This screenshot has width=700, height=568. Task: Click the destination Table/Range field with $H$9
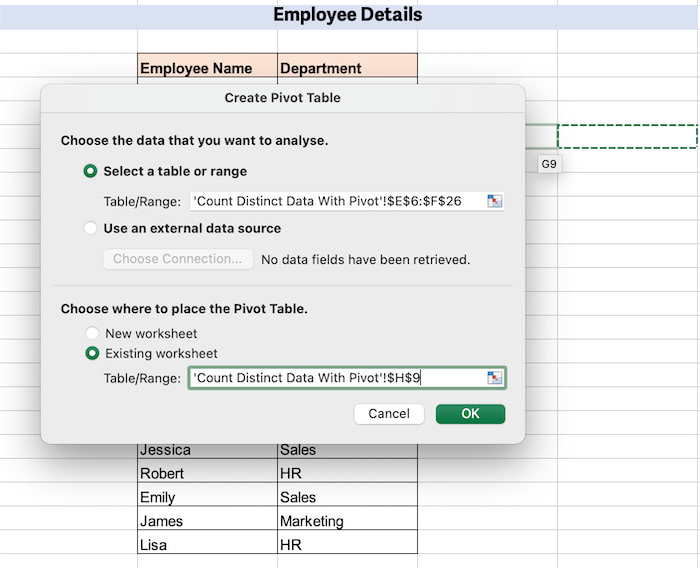[x=347, y=378]
